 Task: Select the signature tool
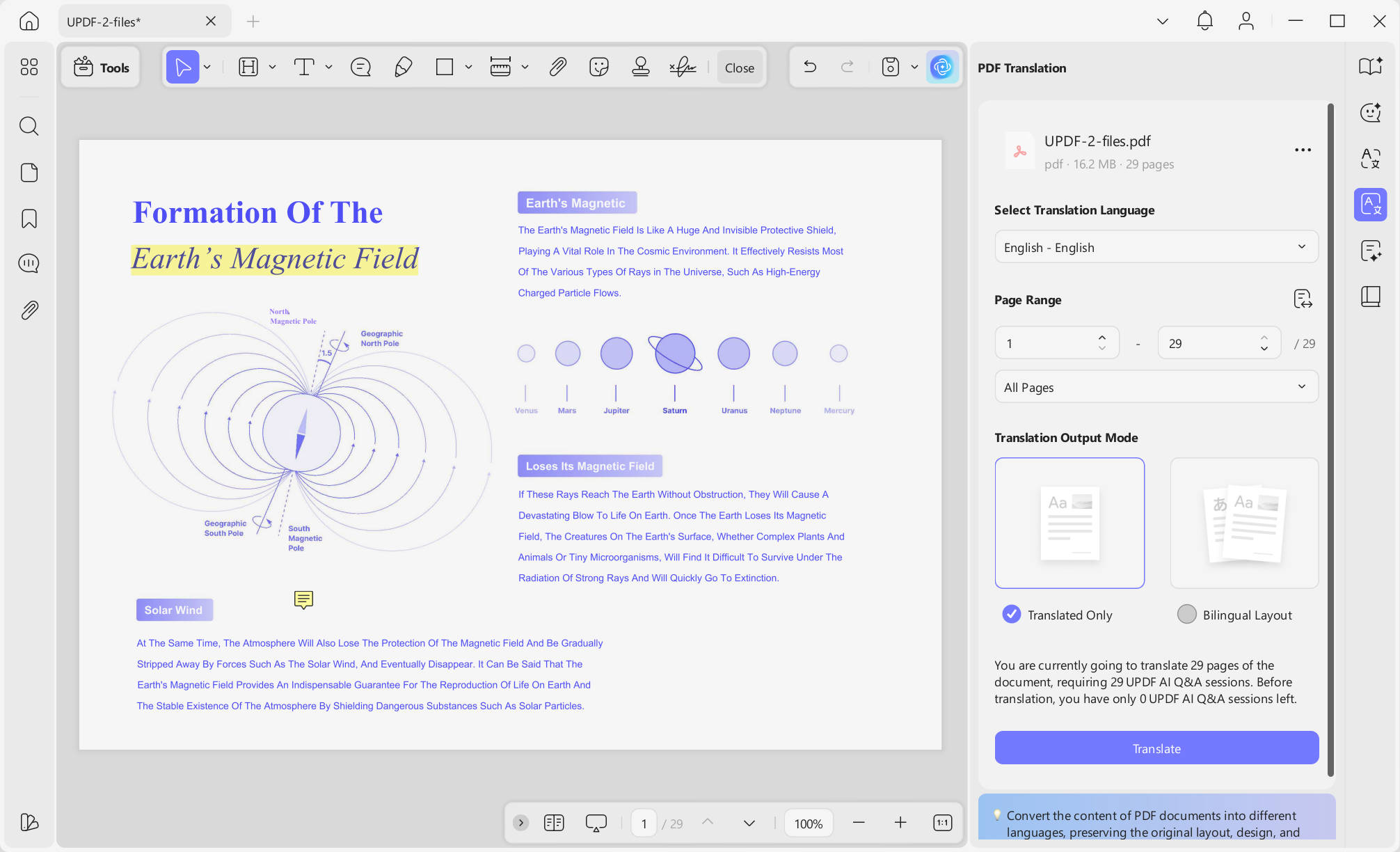[683, 67]
